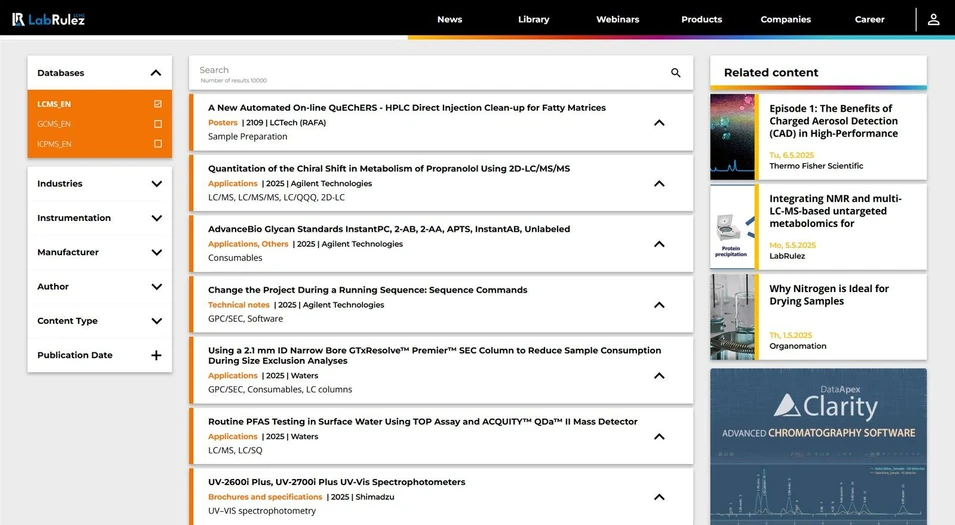Open the Publication Date plus expander

pos(156,355)
